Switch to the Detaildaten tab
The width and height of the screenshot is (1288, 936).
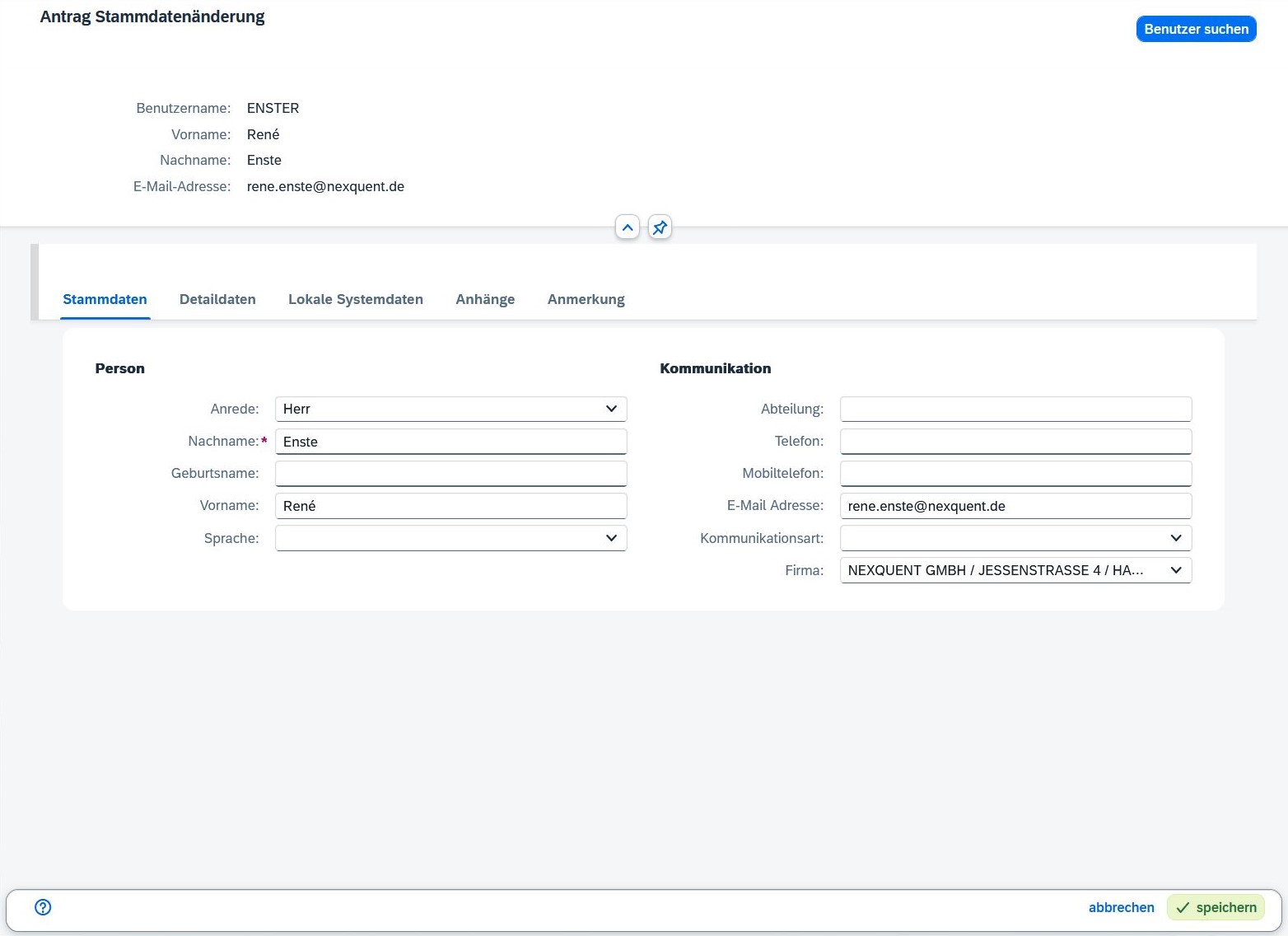[217, 299]
